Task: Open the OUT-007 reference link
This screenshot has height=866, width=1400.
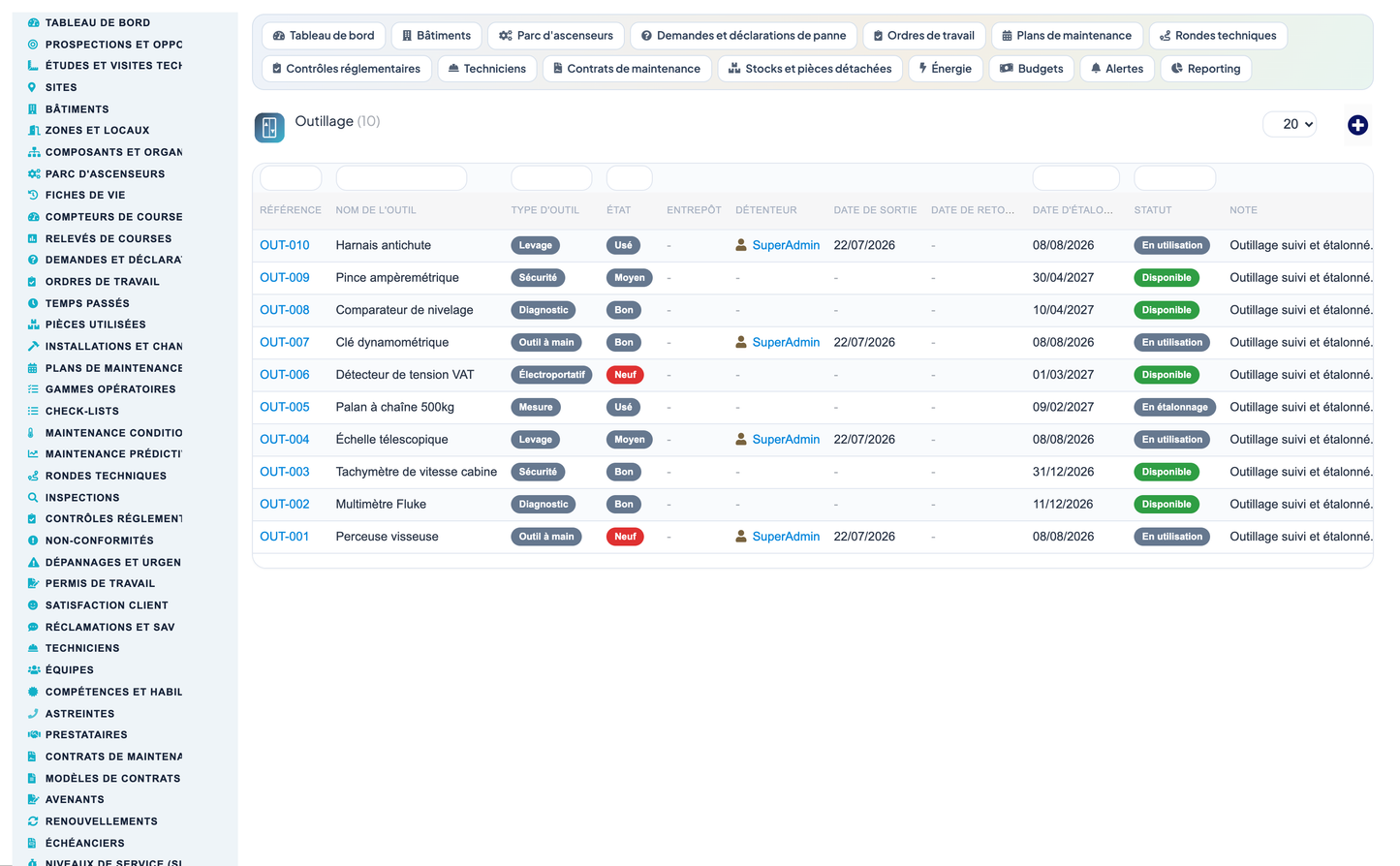Action: pos(285,342)
